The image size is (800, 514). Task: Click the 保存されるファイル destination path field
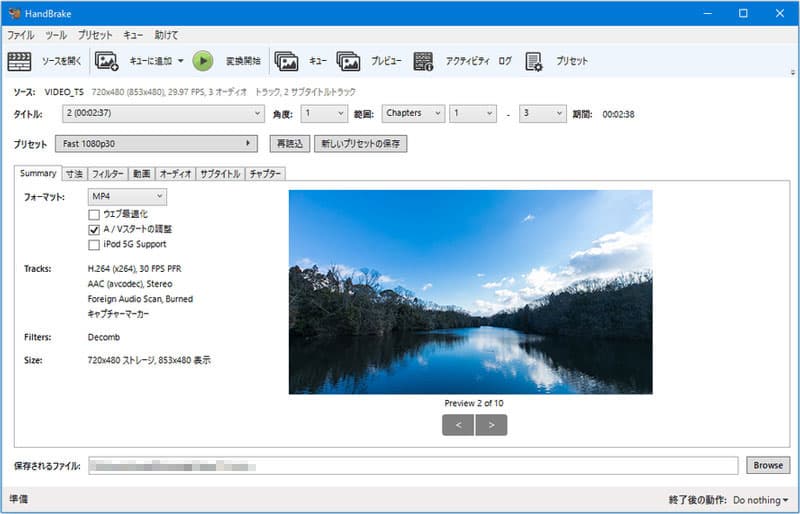(x=414, y=466)
